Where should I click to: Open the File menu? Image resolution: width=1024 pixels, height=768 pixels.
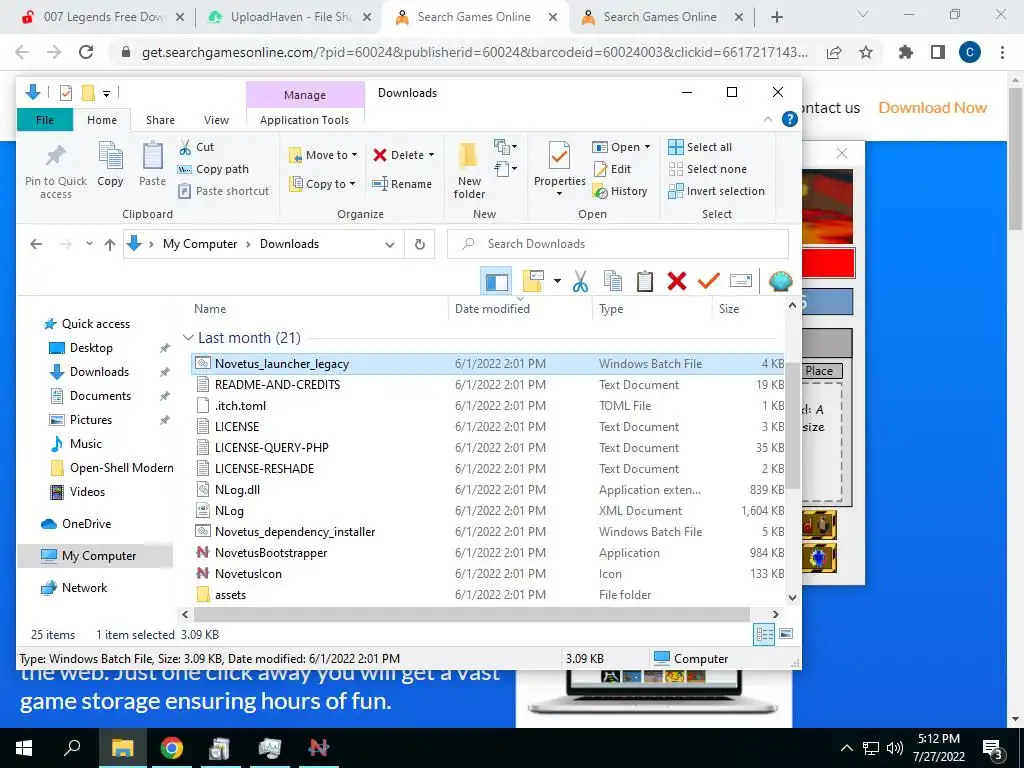pos(45,120)
